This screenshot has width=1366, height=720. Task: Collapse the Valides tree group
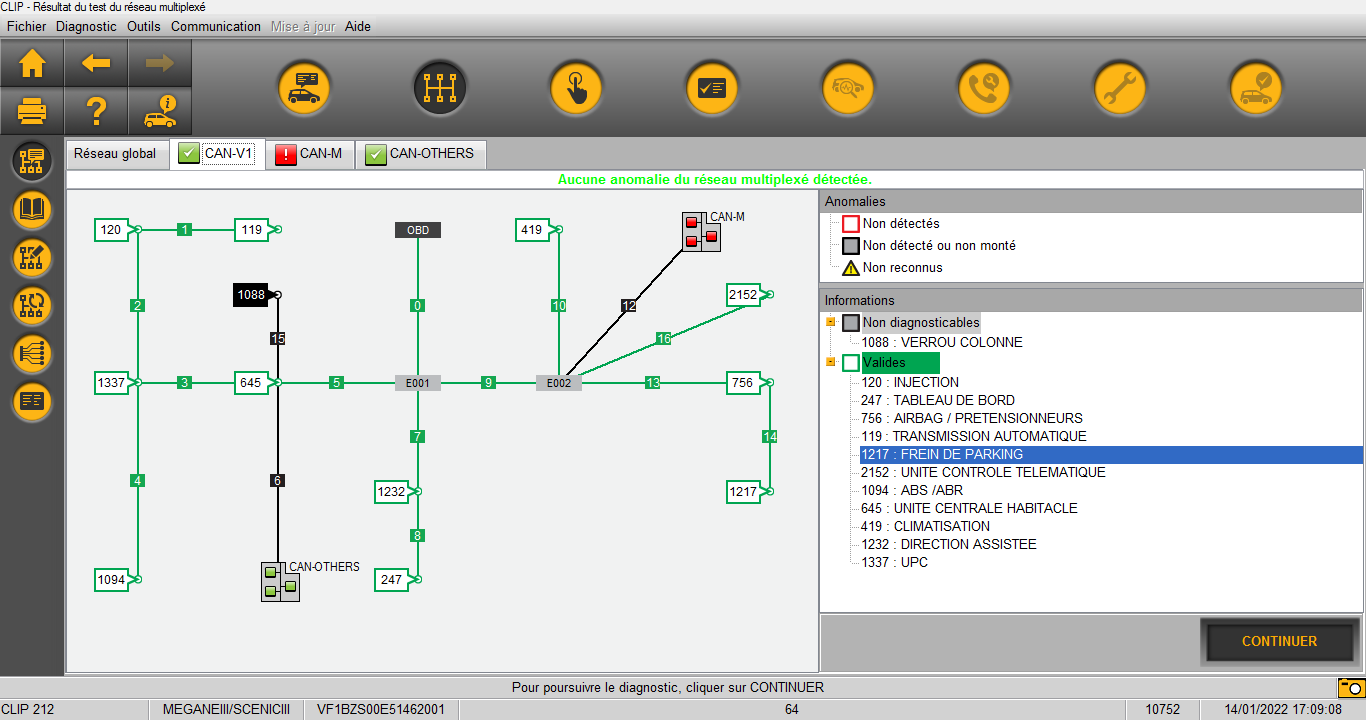tap(830, 362)
